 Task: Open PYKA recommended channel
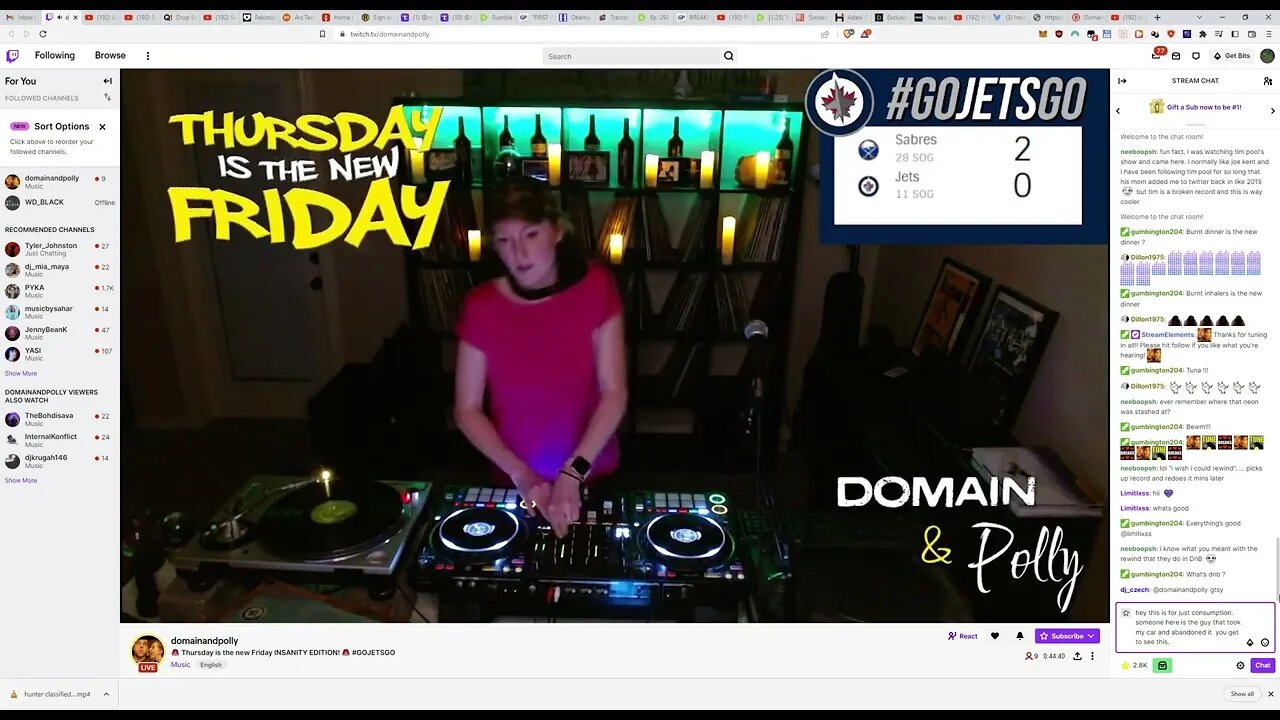click(x=60, y=291)
